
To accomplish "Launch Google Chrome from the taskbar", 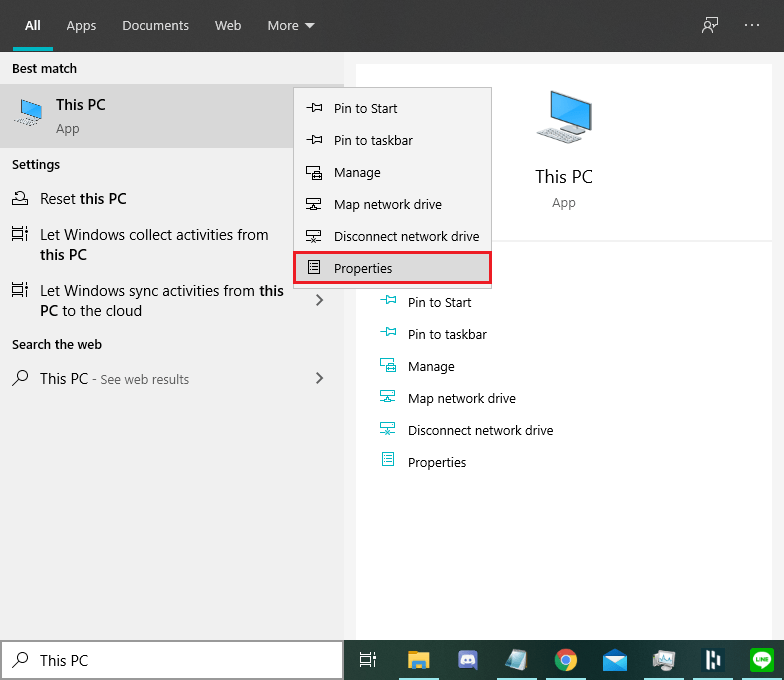I will point(566,660).
